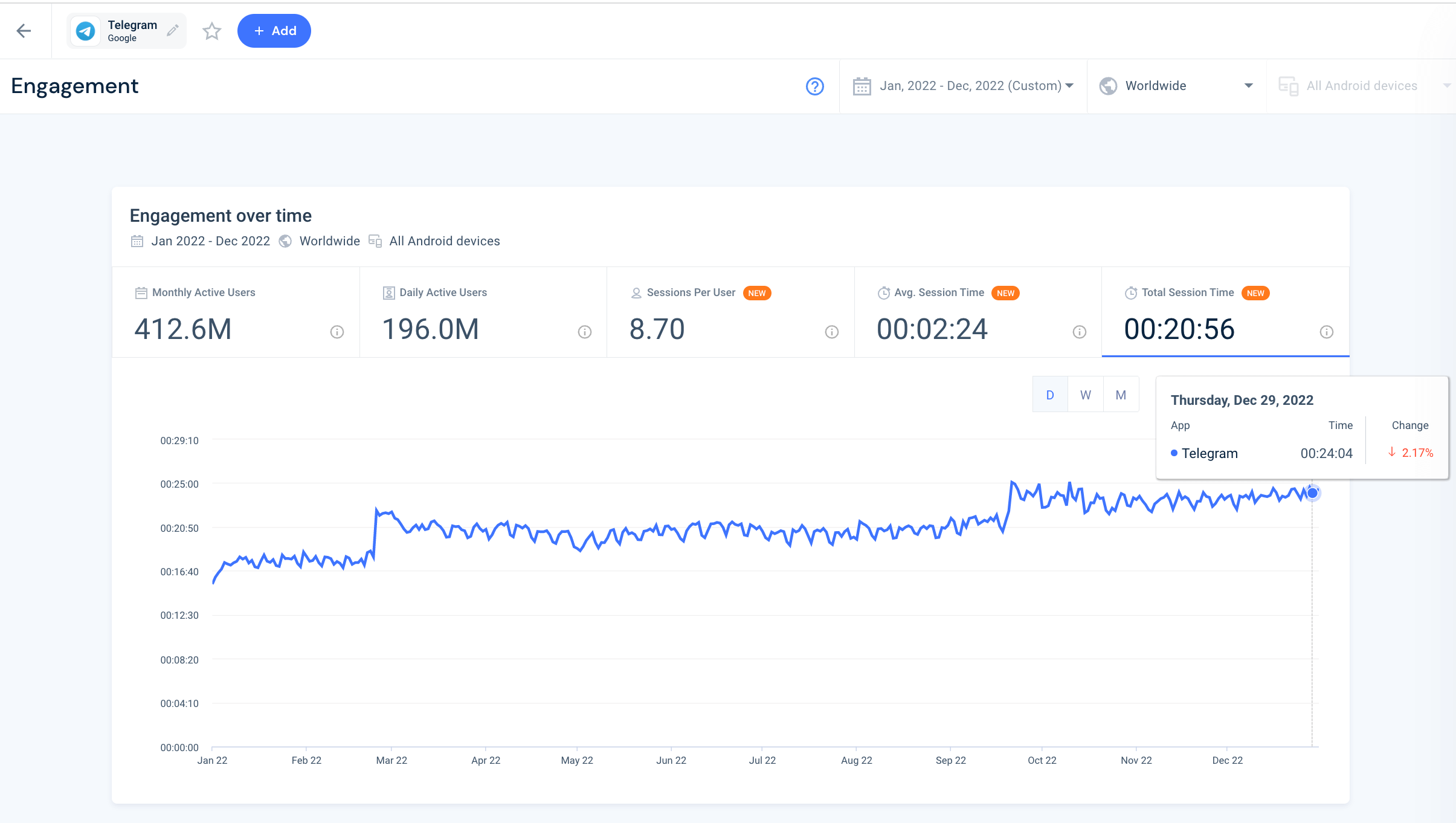
Task: Go back using the left arrow
Action: click(x=24, y=31)
